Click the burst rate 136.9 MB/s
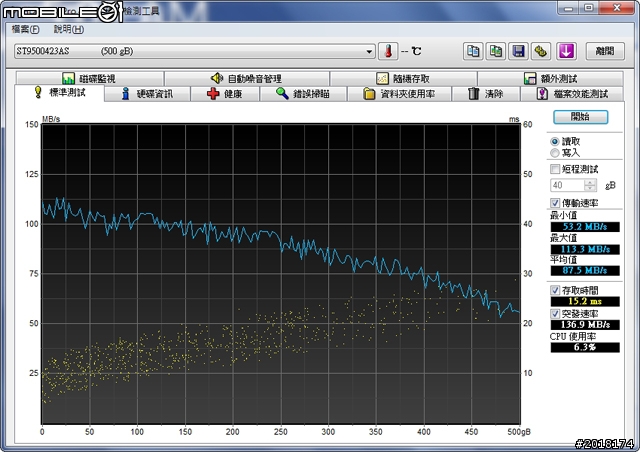This screenshot has width=640, height=452. click(x=585, y=325)
